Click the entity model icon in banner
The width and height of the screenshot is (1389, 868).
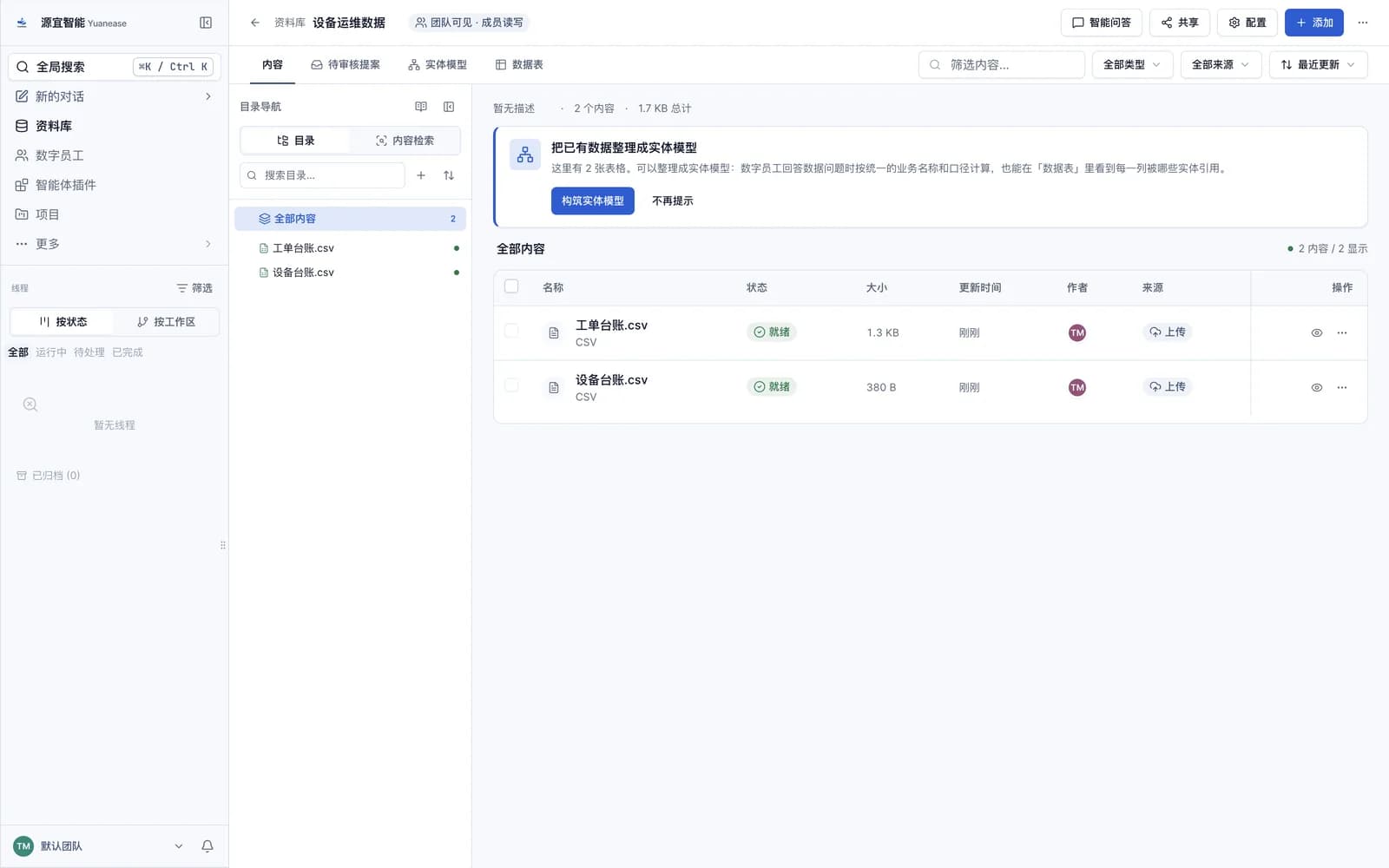[x=525, y=155]
